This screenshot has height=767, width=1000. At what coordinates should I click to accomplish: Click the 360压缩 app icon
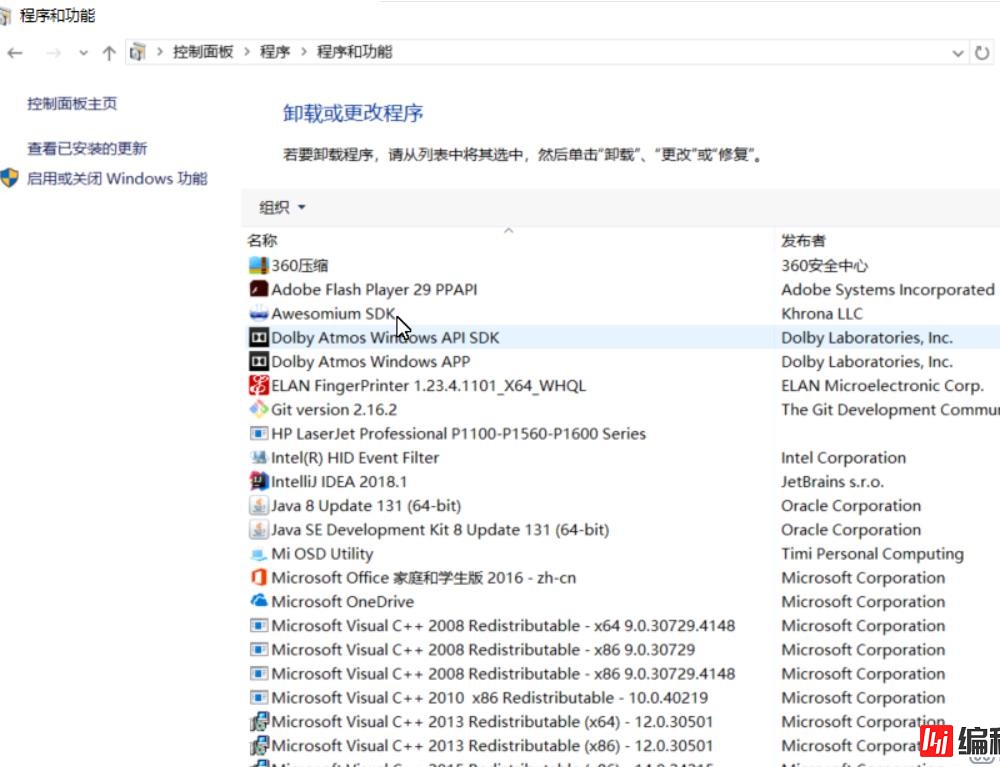(x=259, y=264)
